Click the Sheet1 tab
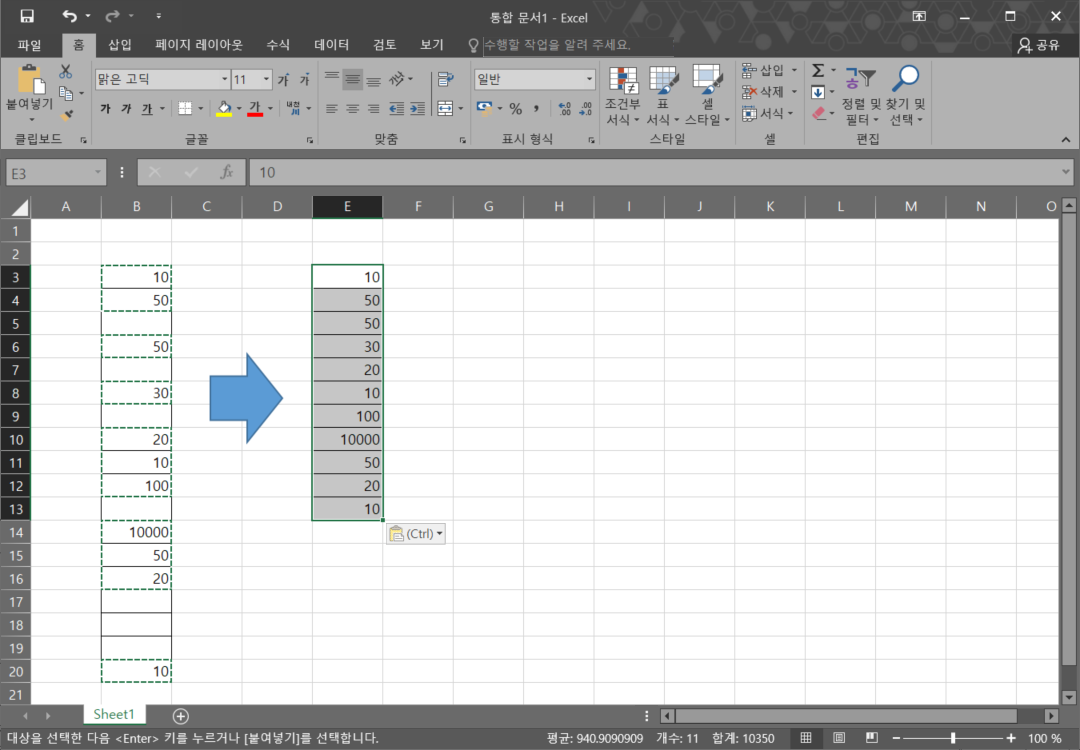Image resolution: width=1080 pixels, height=750 pixels. [x=114, y=714]
